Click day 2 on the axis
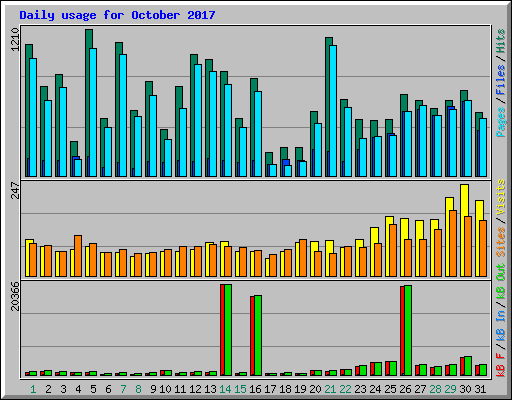The image size is (512, 400). tap(48, 389)
